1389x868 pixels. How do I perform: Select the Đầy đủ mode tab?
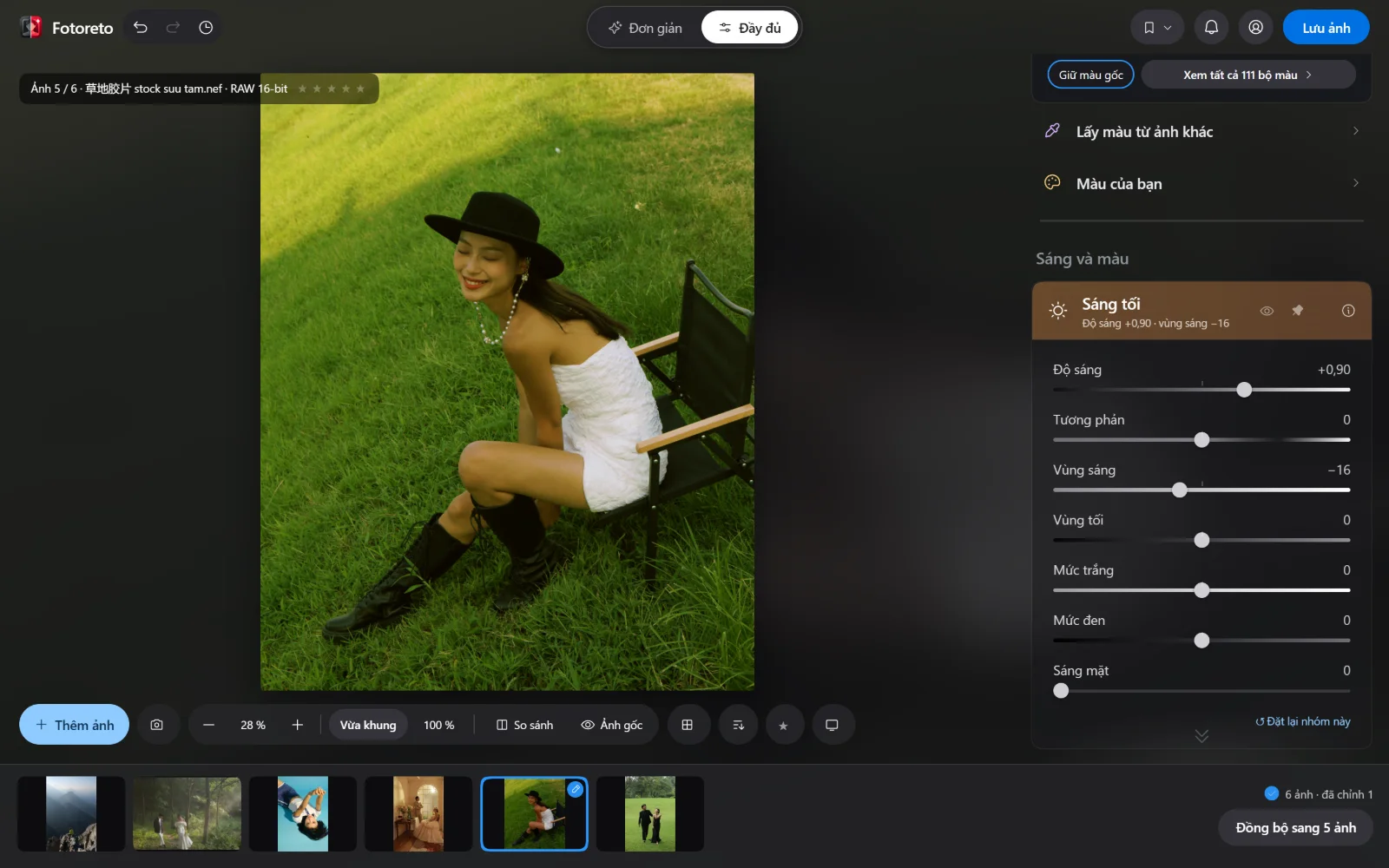click(x=750, y=28)
